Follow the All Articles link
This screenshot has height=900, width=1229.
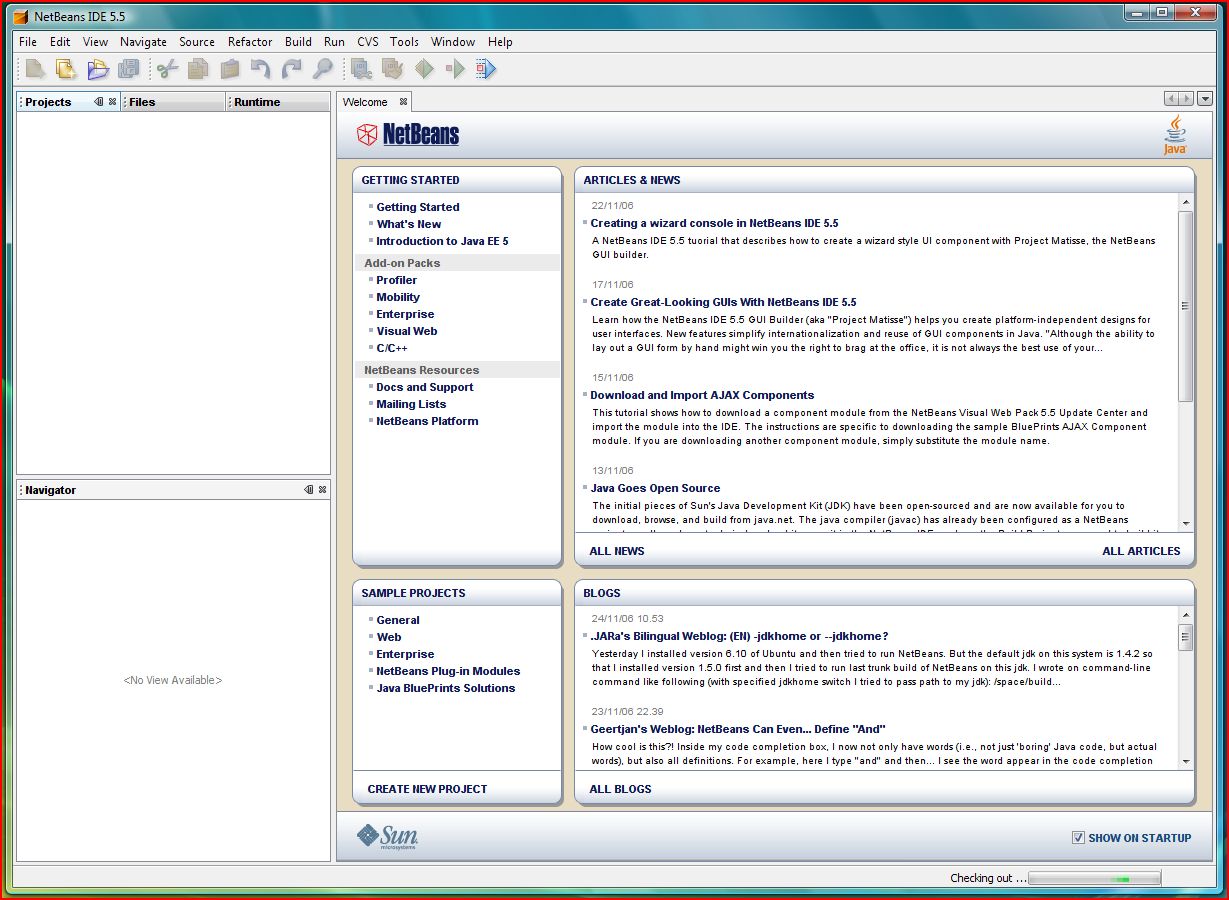coord(1141,551)
